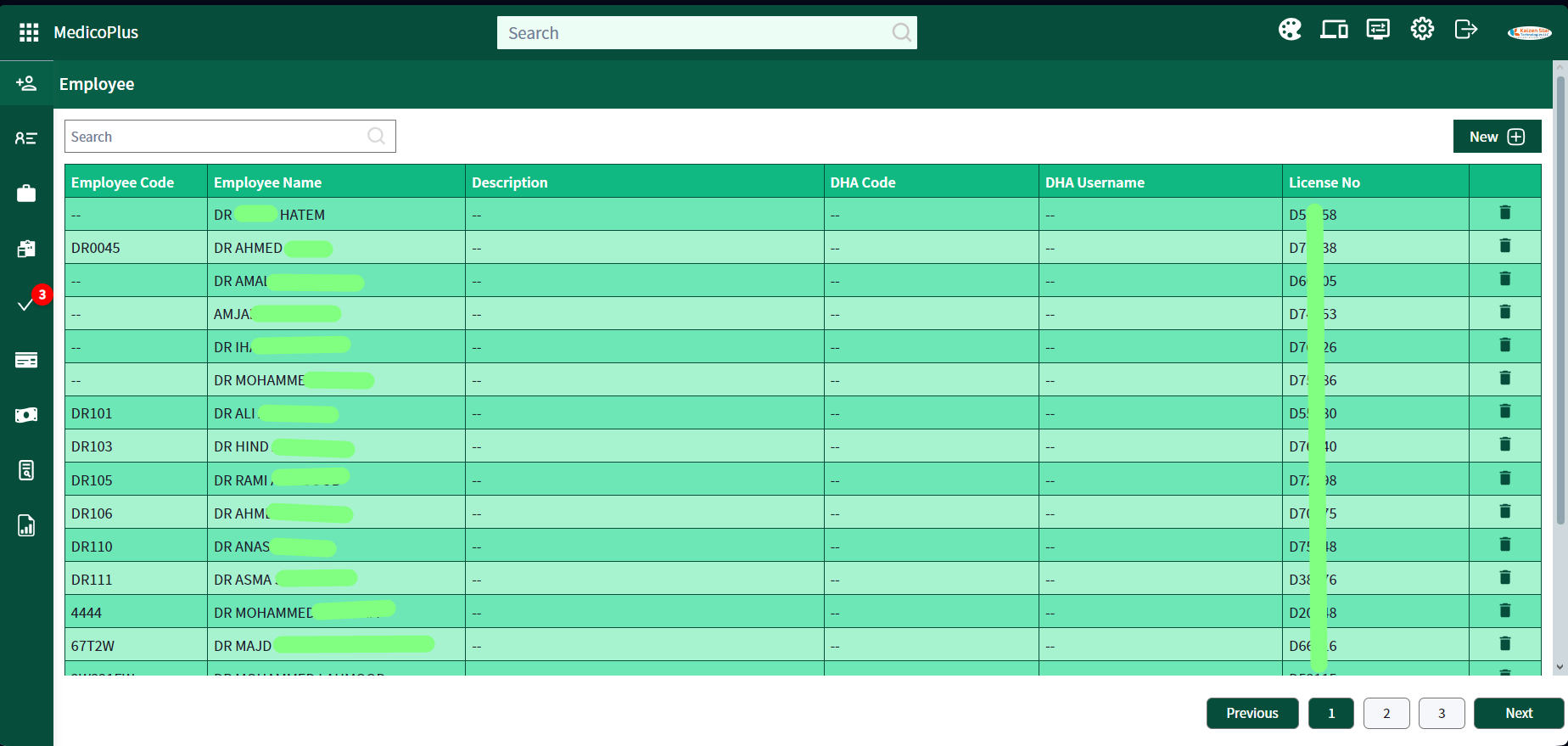Open the color palette theme icon
1568x746 pixels.
pyautogui.click(x=1290, y=30)
